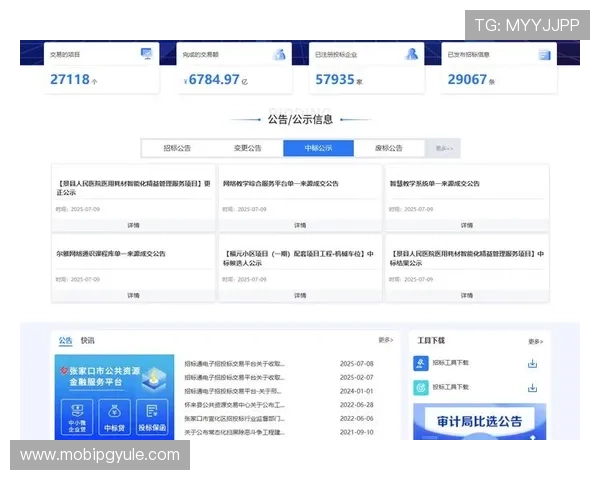Viewport: 600px width, 480px height.
Task: Switch to the 废标公告 tab
Action: [x=389, y=148]
